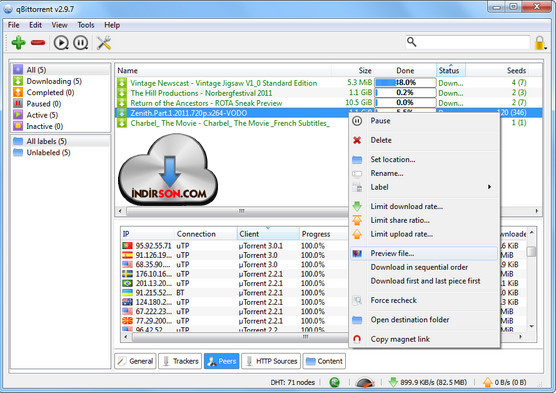This screenshot has width=556, height=393.
Task: Choose Open destination folder menu entry
Action: pyautogui.click(x=424, y=320)
